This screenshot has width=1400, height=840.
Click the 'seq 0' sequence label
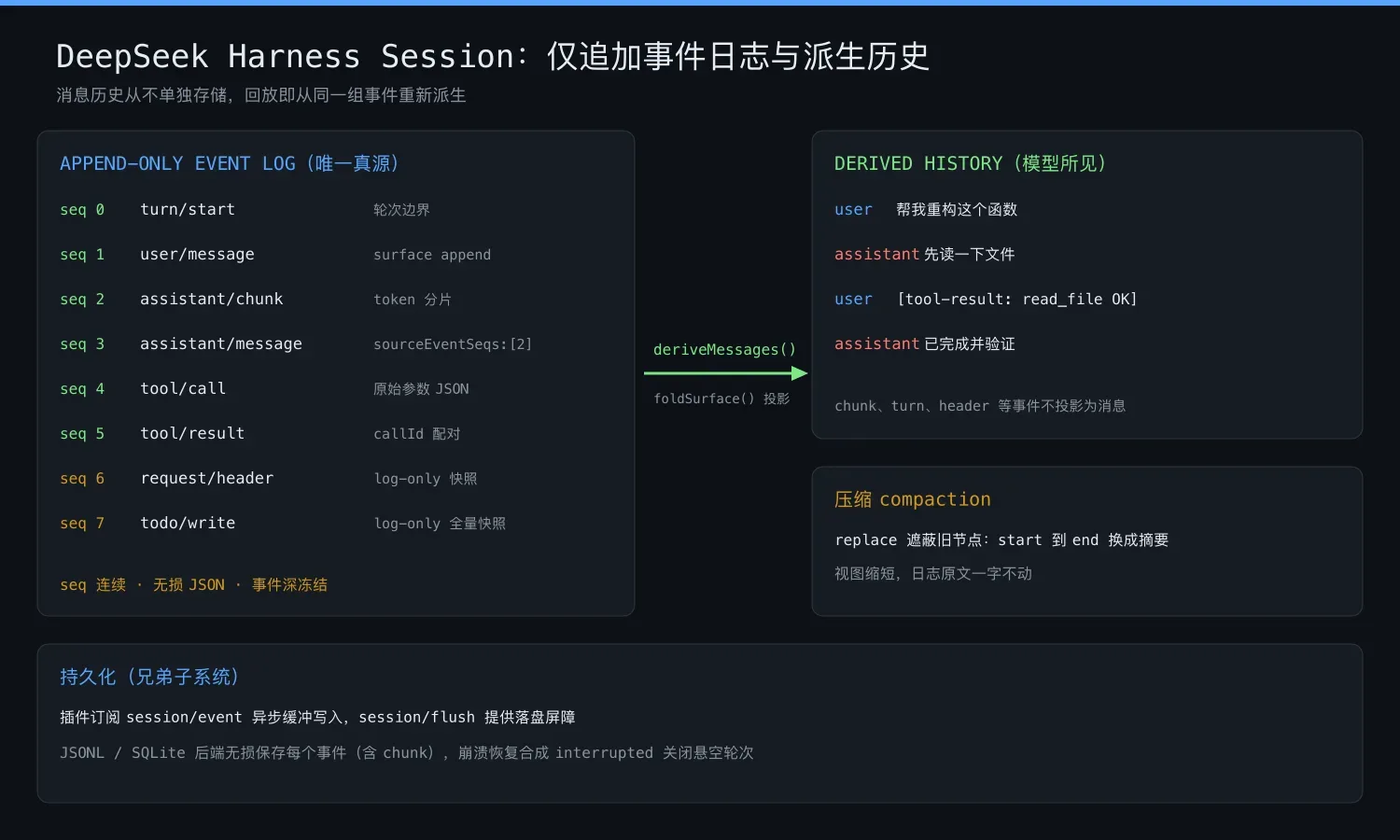coord(82,210)
